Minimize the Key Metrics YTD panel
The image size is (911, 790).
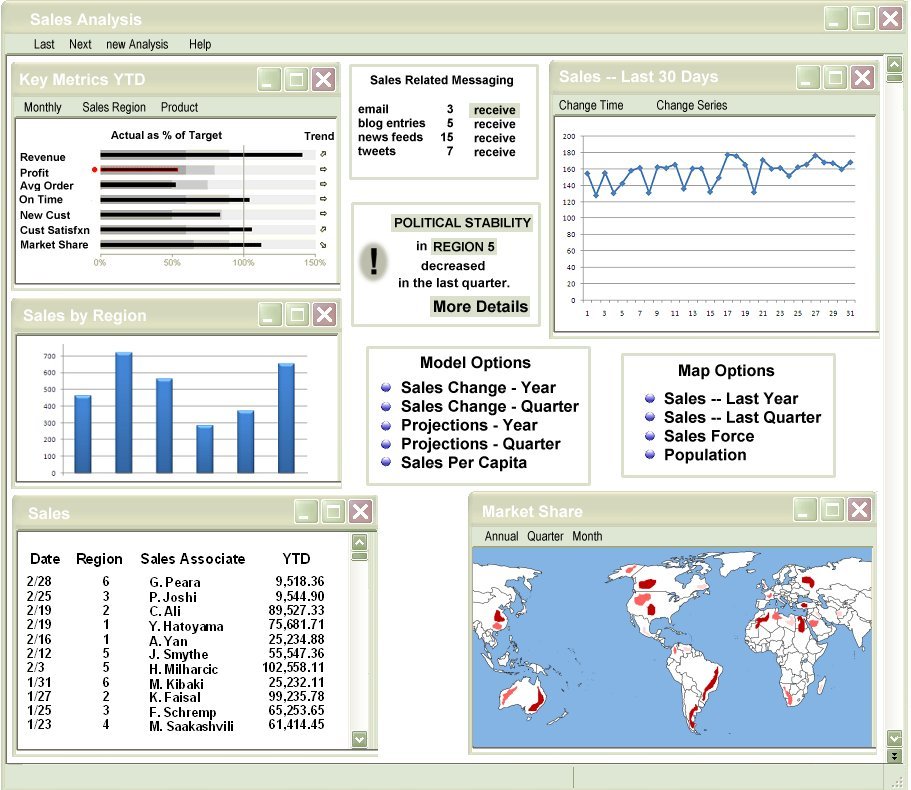[x=269, y=80]
